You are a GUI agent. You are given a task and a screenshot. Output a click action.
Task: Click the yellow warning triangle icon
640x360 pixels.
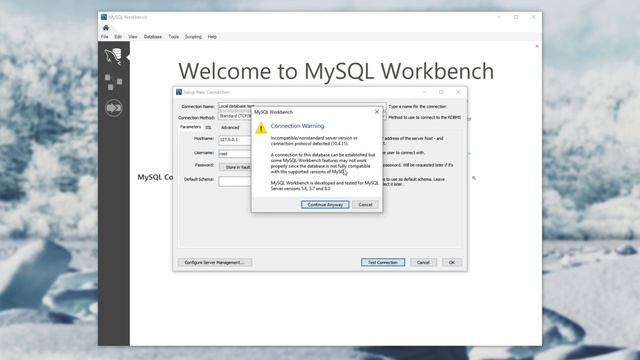coord(261,128)
